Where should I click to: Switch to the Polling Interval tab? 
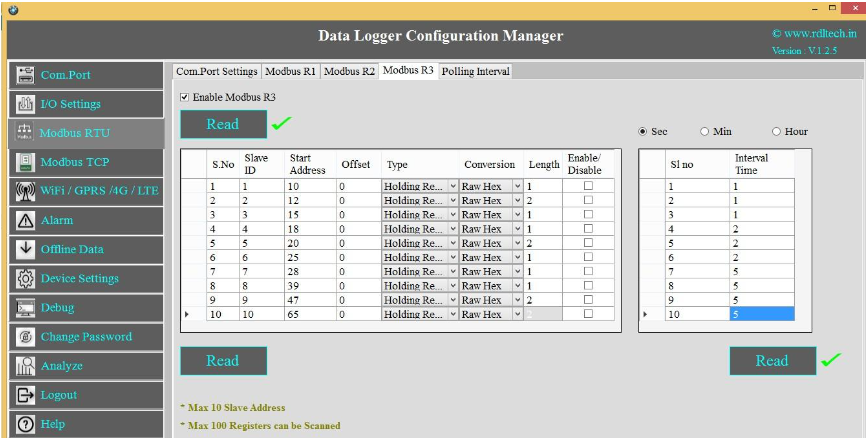pyautogui.click(x=475, y=72)
